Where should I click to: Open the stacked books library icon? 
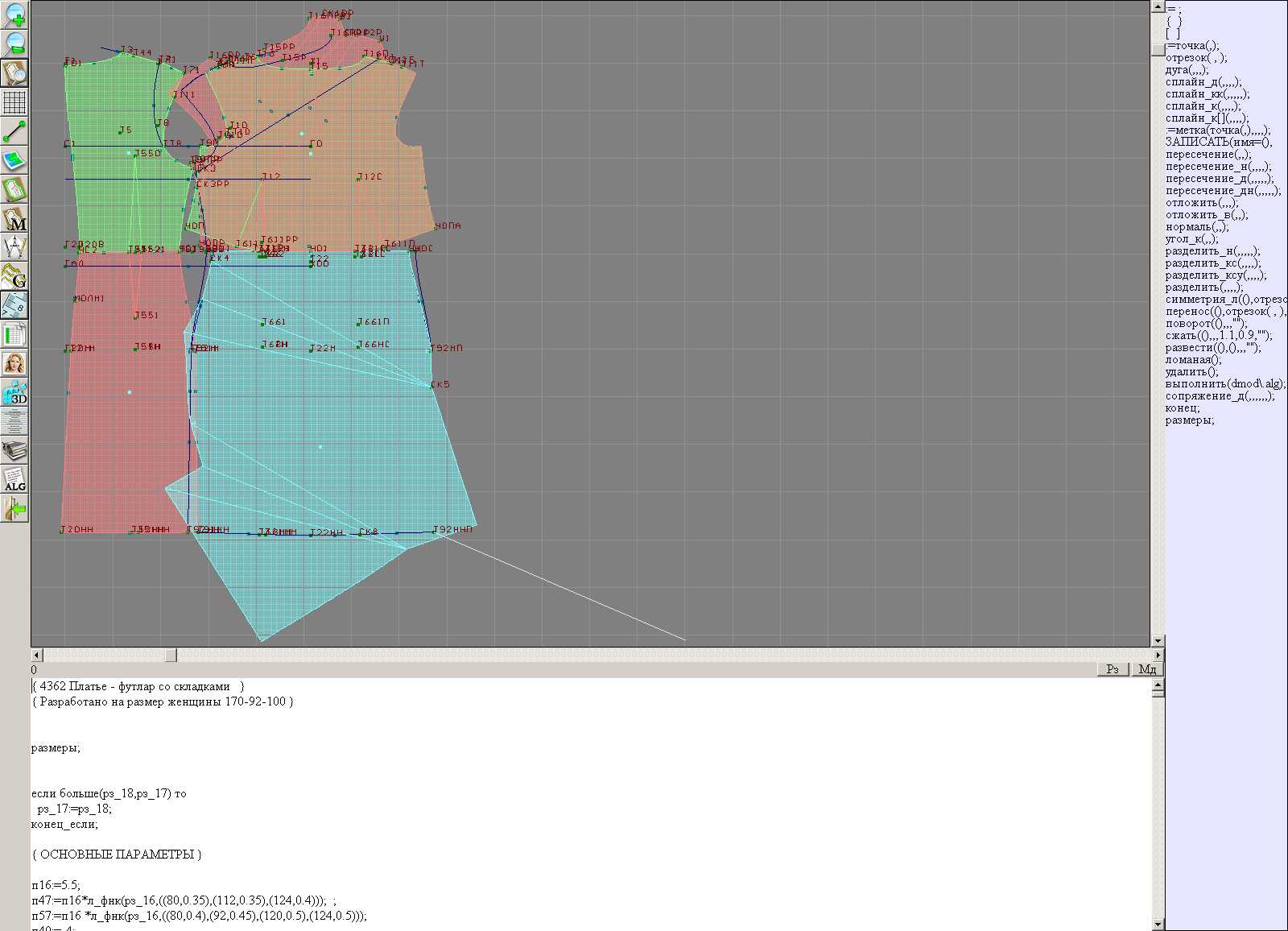pyautogui.click(x=14, y=450)
